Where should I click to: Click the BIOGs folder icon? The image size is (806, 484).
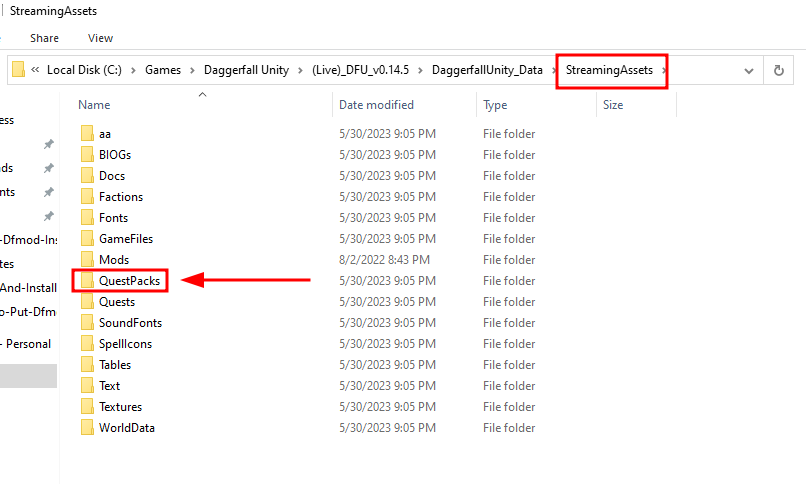point(87,155)
